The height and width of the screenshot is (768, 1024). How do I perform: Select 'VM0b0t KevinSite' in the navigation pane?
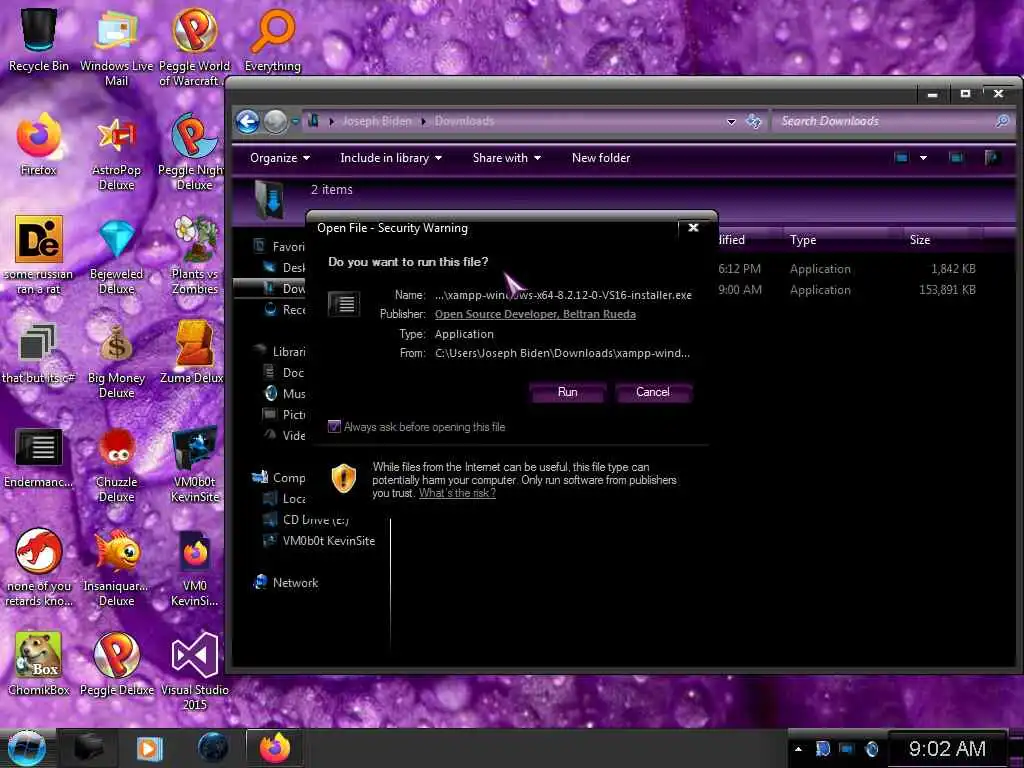pyautogui.click(x=319, y=541)
